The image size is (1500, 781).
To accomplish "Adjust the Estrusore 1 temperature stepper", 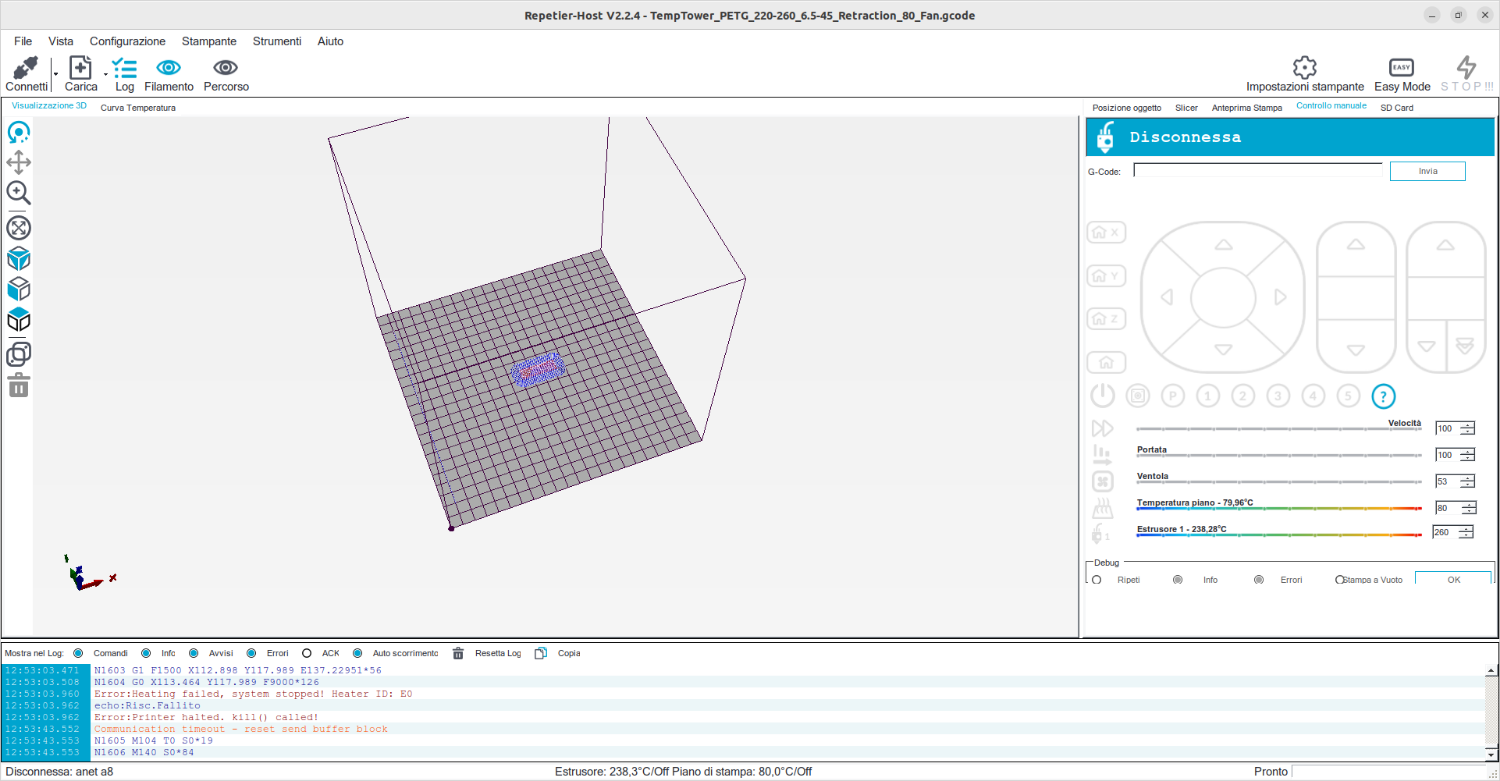I will [1467, 532].
